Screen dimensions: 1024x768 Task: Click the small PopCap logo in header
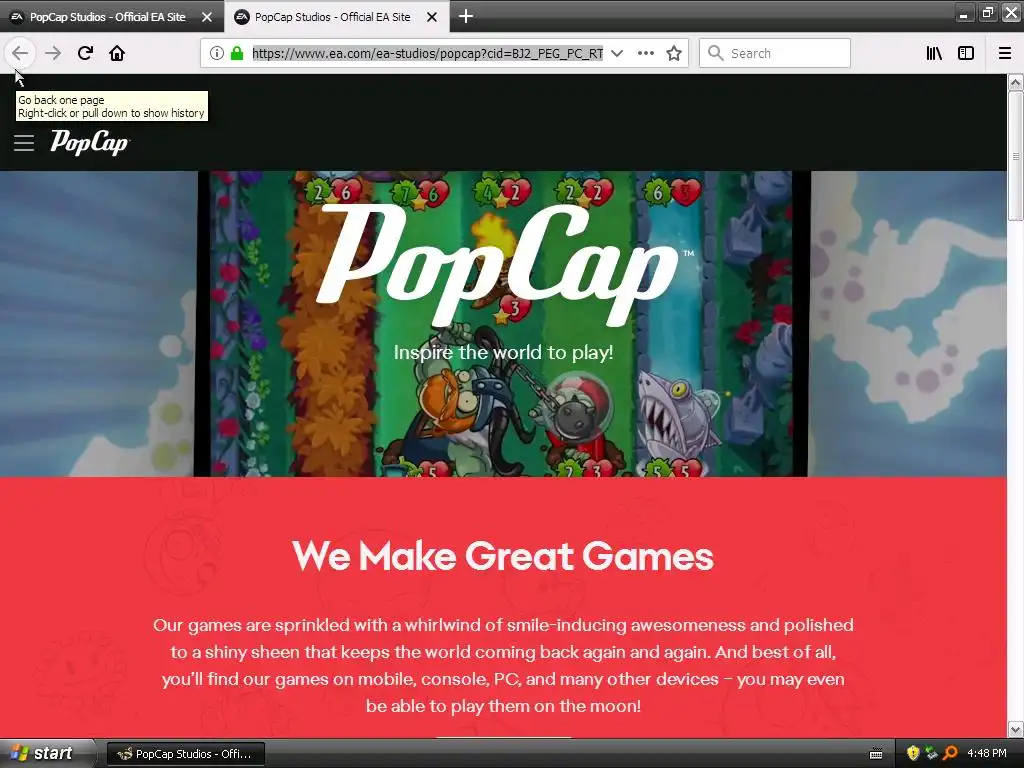coord(90,142)
